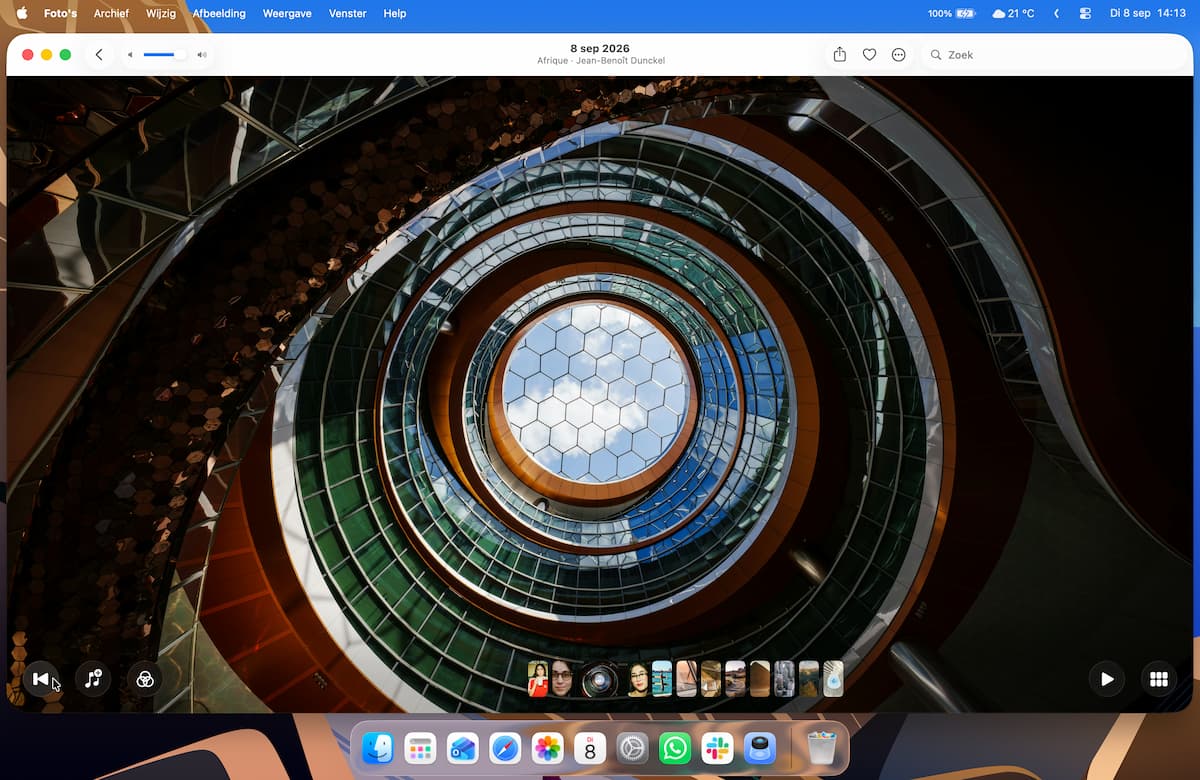
Task: Click the Share button in toolbar
Action: tap(840, 55)
